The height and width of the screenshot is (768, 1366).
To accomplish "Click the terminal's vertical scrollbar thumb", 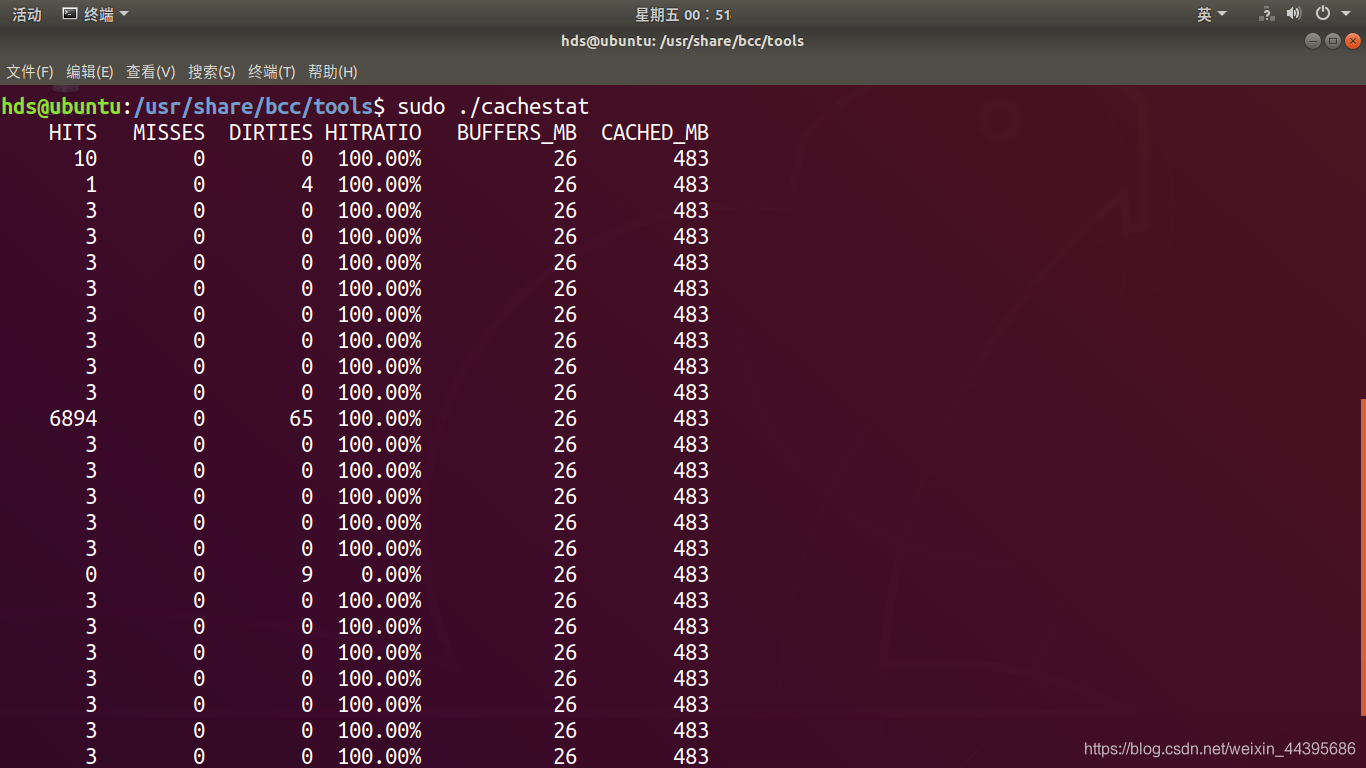I will tap(1362, 557).
